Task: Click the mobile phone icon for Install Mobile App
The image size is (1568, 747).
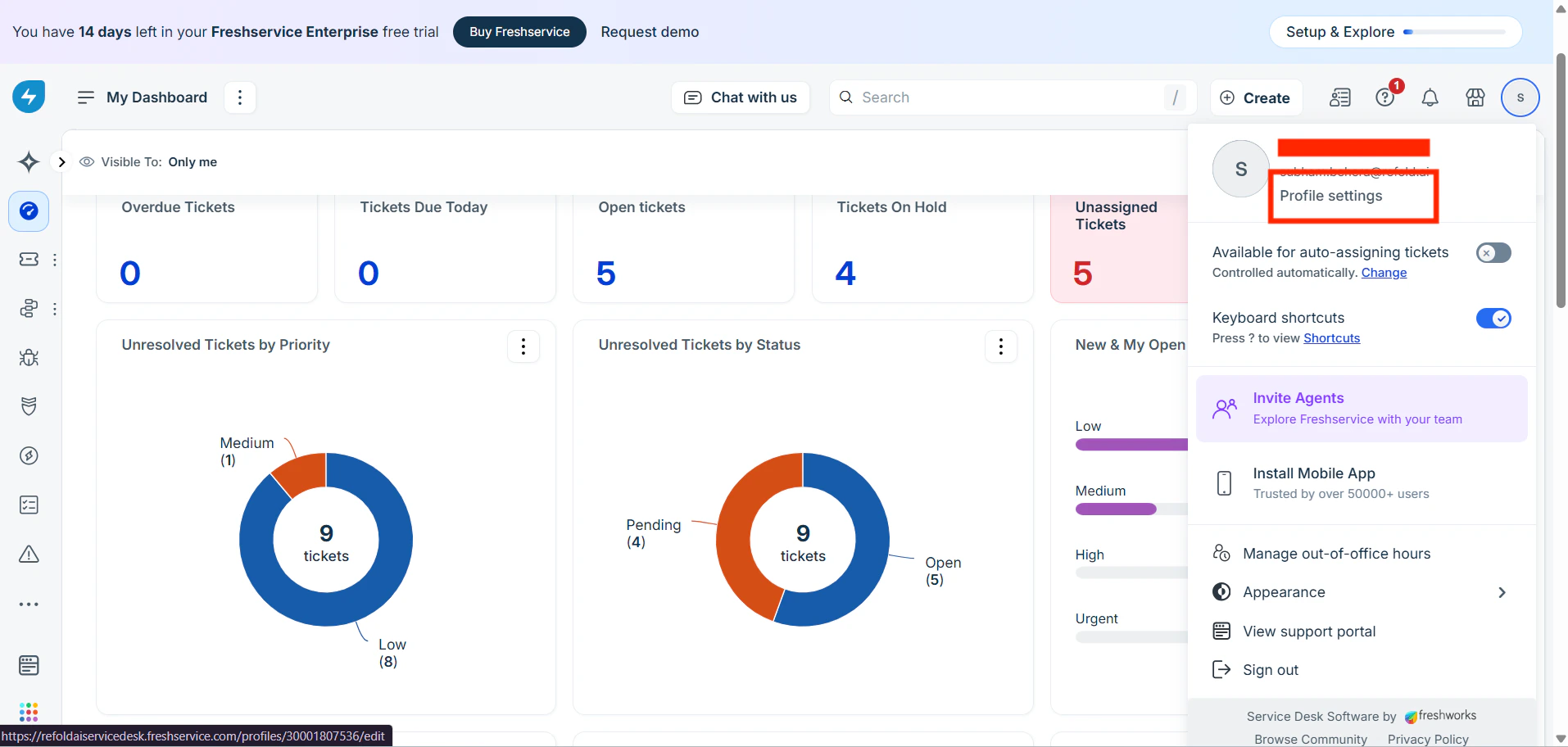Action: pyautogui.click(x=1224, y=483)
